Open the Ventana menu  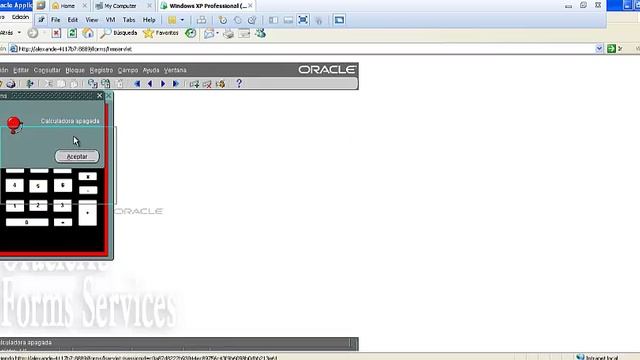(x=175, y=70)
